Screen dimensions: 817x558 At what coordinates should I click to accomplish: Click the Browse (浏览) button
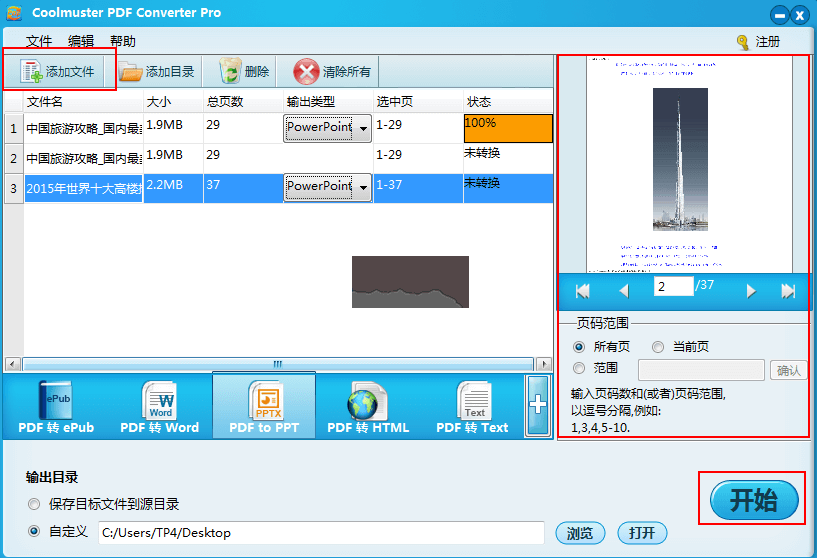pyautogui.click(x=580, y=533)
